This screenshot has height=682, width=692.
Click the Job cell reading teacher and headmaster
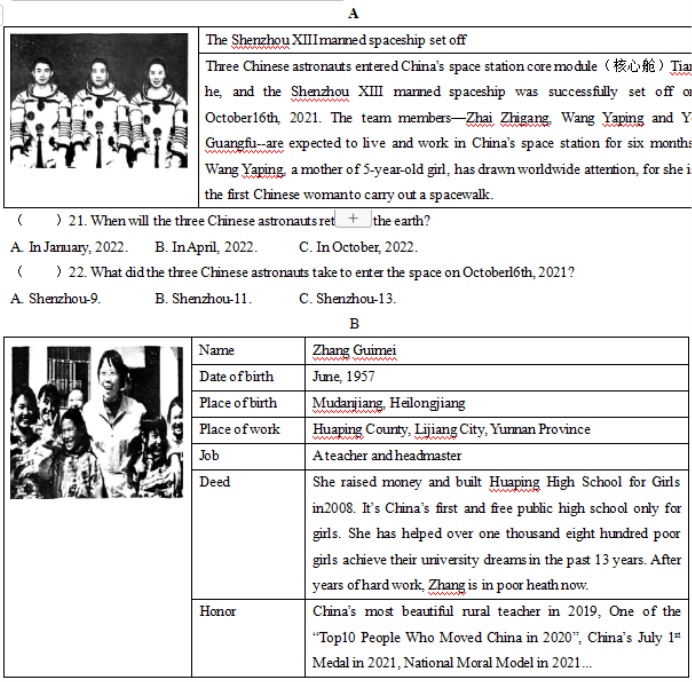pos(387,455)
